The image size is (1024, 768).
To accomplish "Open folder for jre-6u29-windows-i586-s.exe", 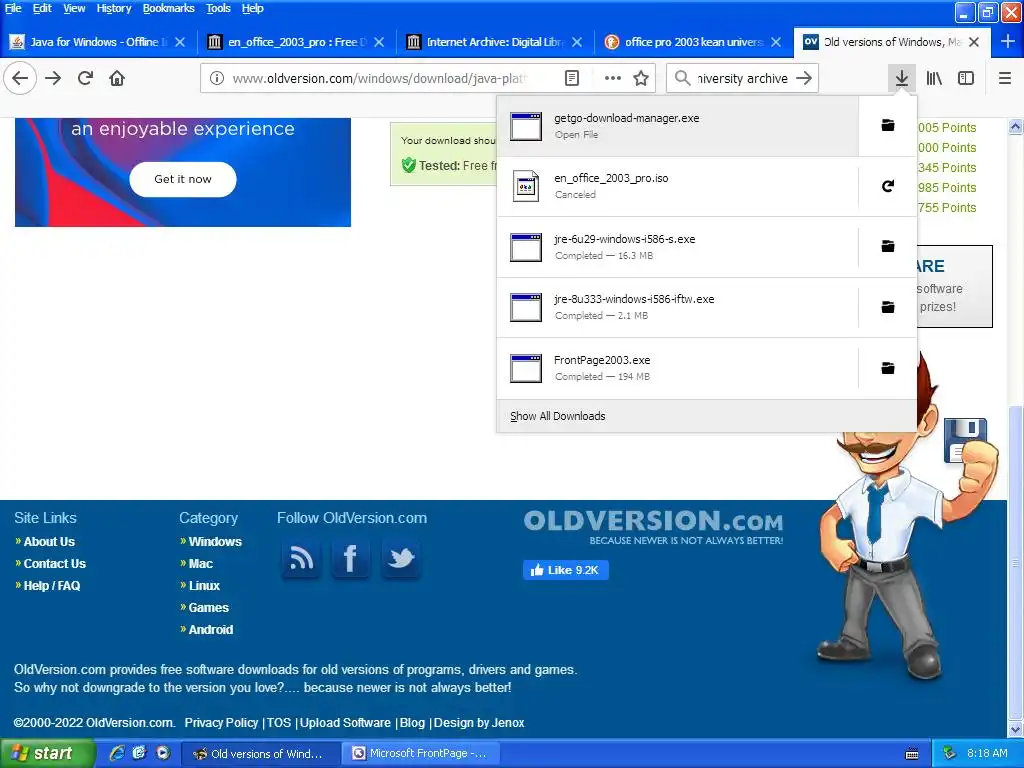I will [x=888, y=246].
